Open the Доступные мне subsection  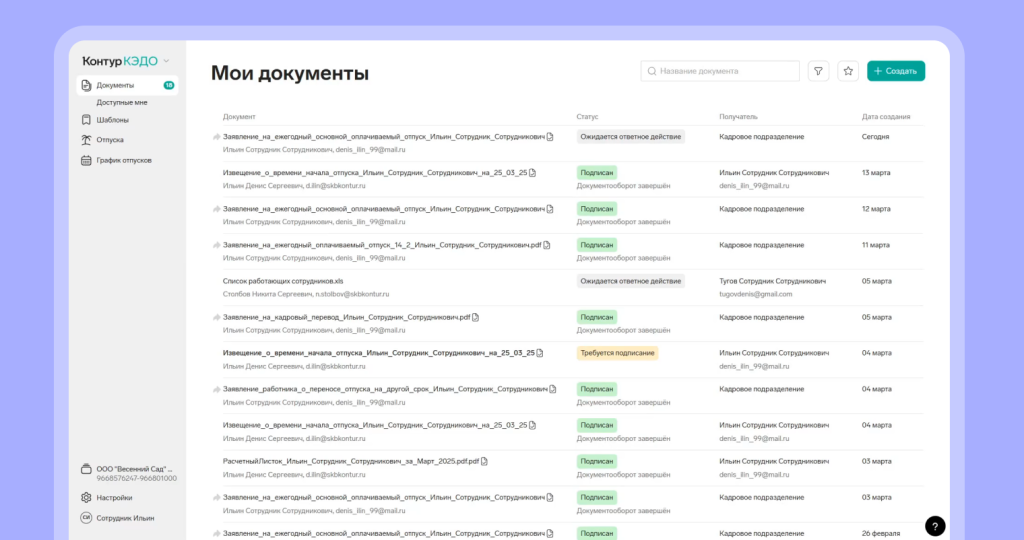coord(122,102)
